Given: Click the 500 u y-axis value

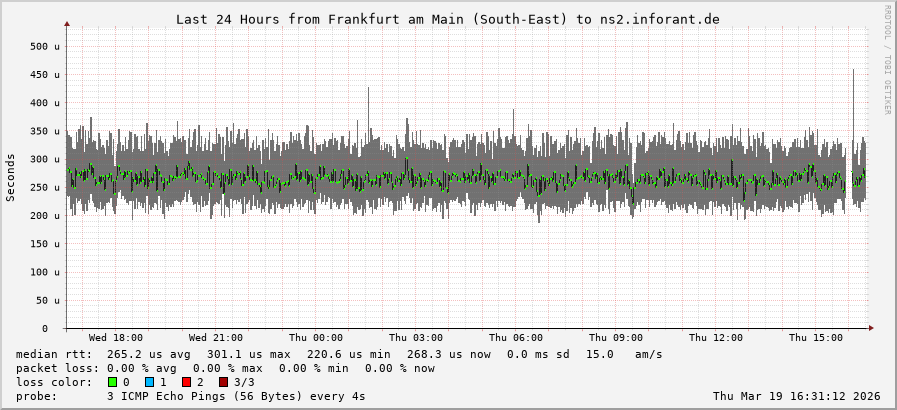Looking at the screenshot, I should (x=45, y=46).
